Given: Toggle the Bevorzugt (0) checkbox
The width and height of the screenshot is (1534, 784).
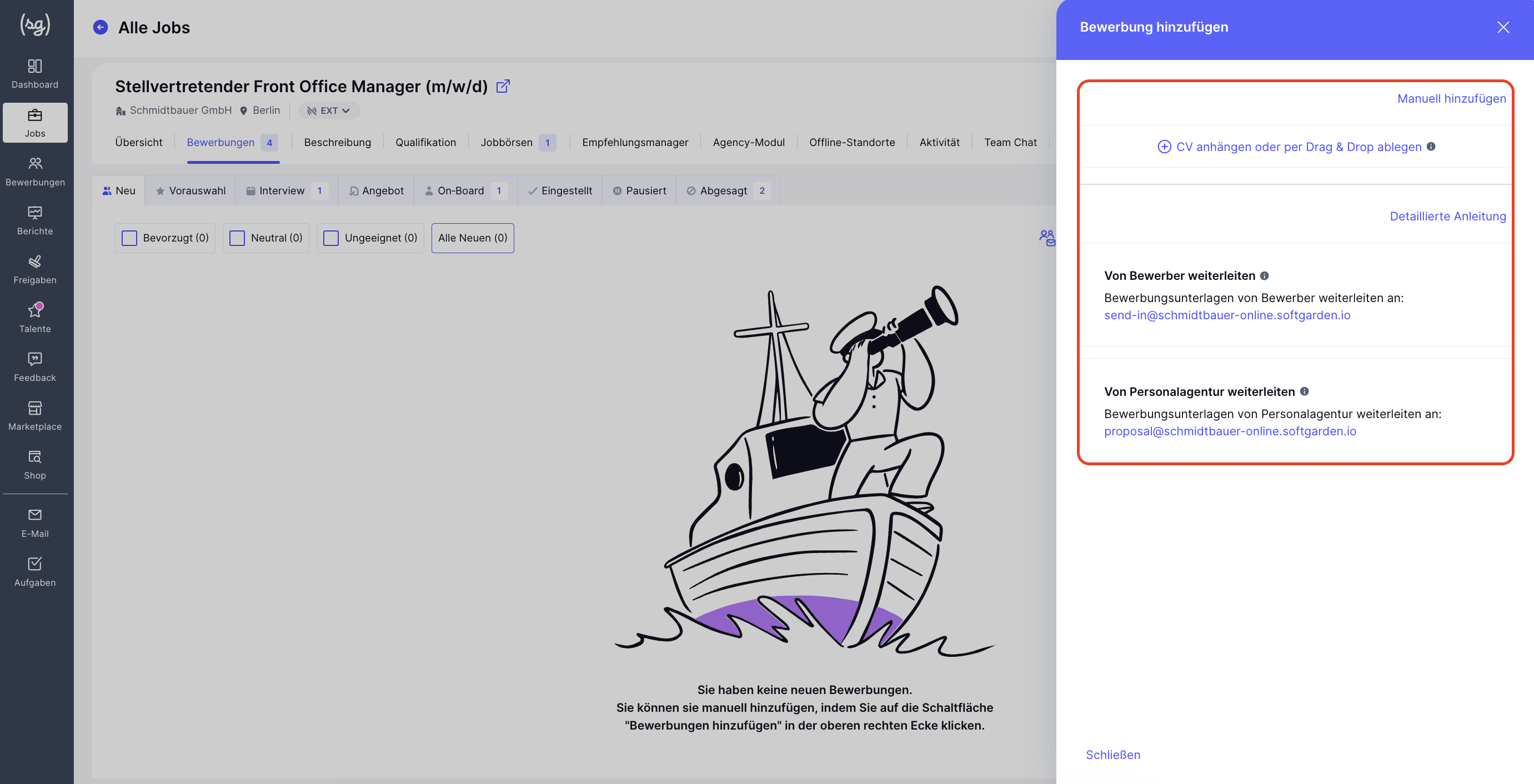Looking at the screenshot, I should point(129,238).
